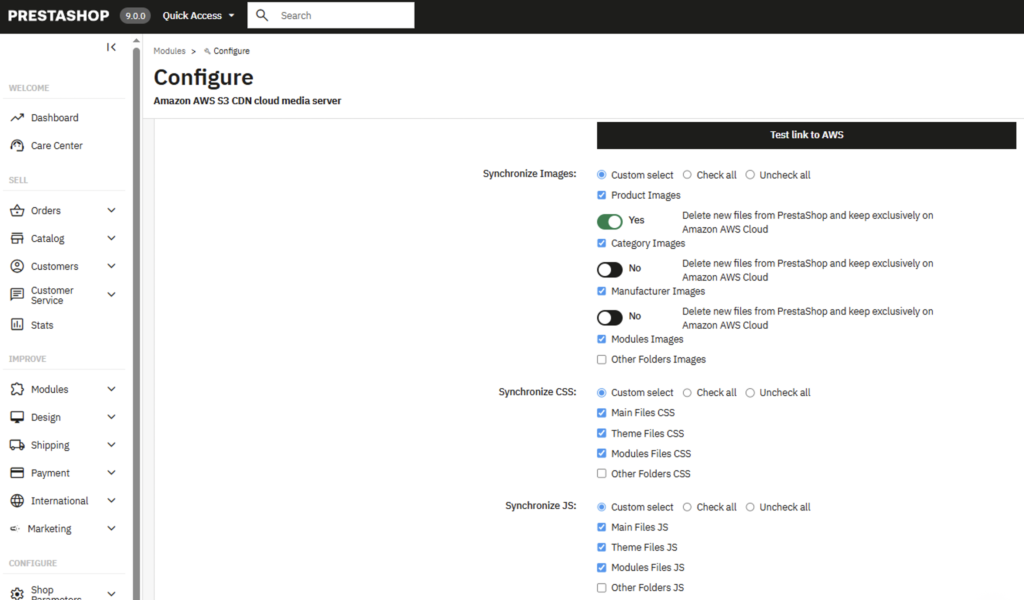Viewport: 1024px width, 600px height.
Task: Focus the Search input field
Action: point(330,15)
